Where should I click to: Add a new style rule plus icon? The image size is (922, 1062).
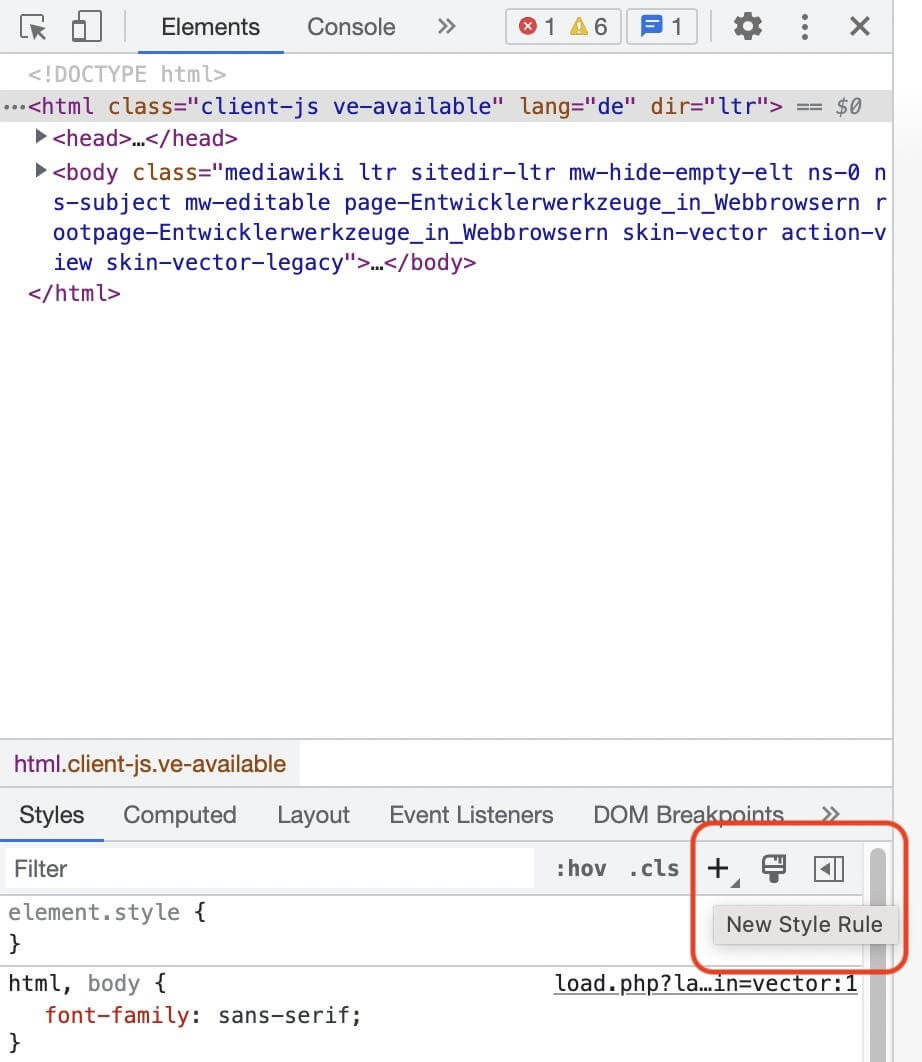click(x=718, y=868)
